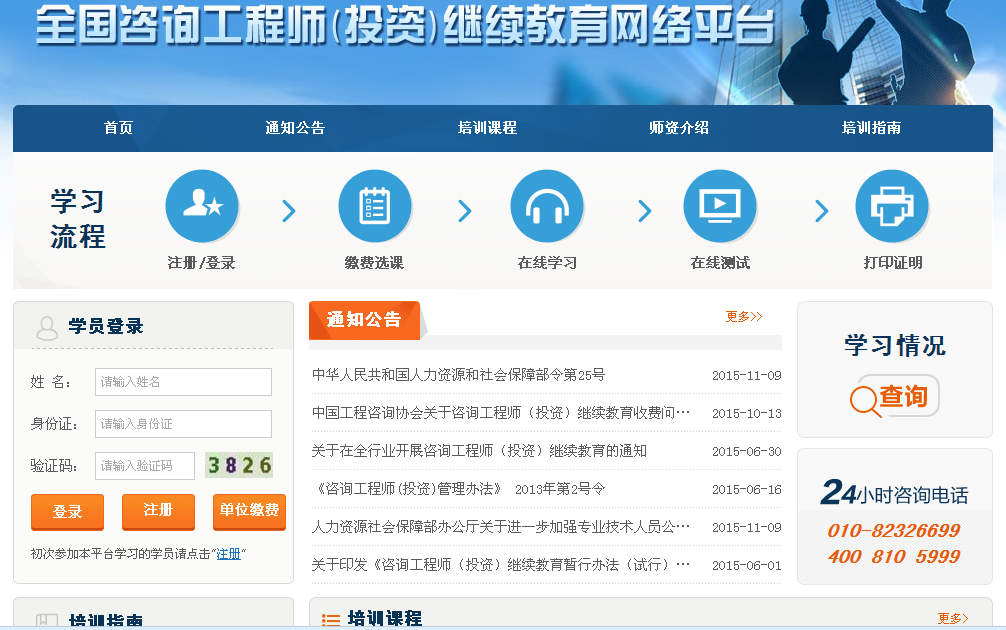
Task: Open the 培训课程 navigation menu item
Action: click(487, 128)
